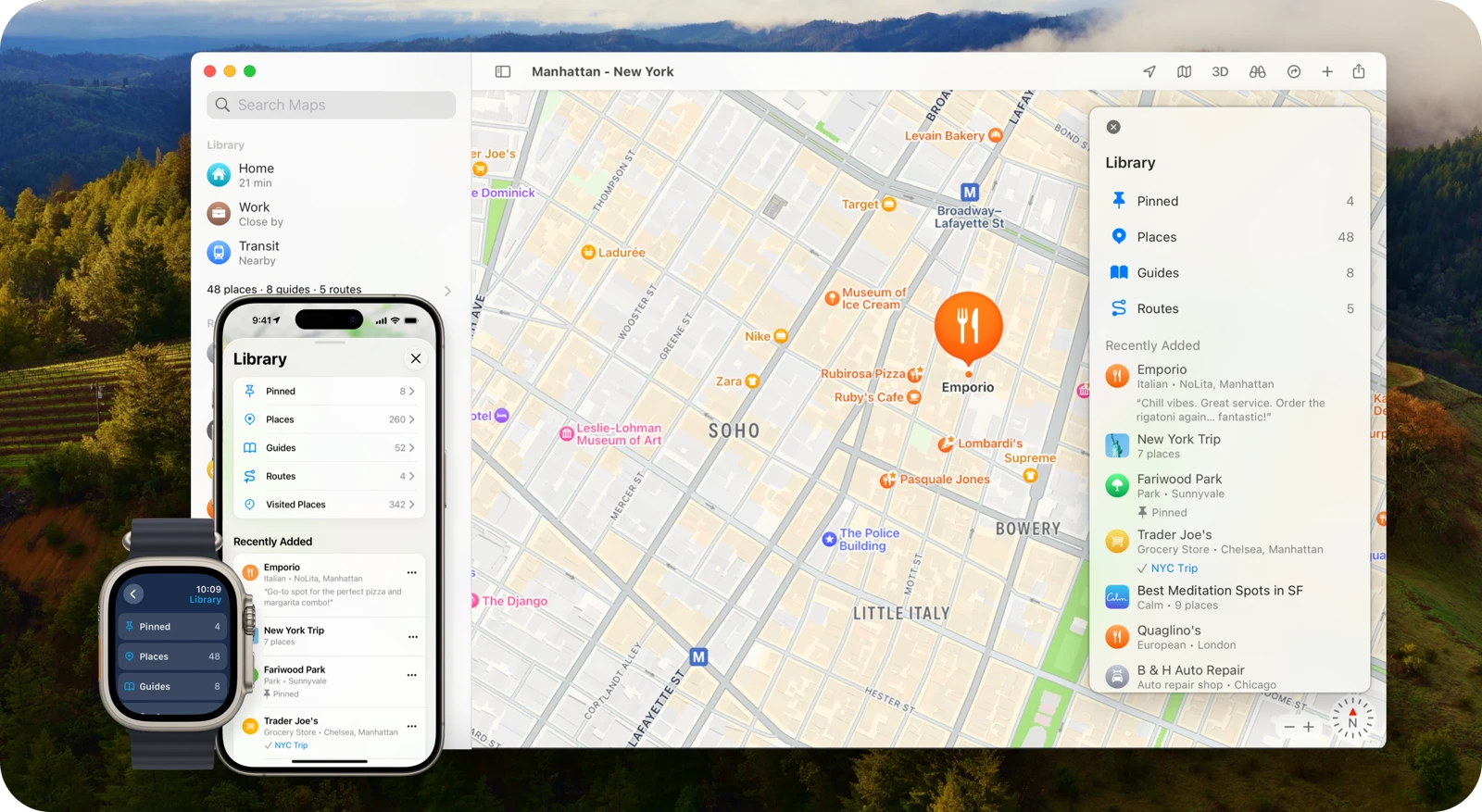
Task: Click the Emporio restaurant pin on map
Action: (x=968, y=327)
